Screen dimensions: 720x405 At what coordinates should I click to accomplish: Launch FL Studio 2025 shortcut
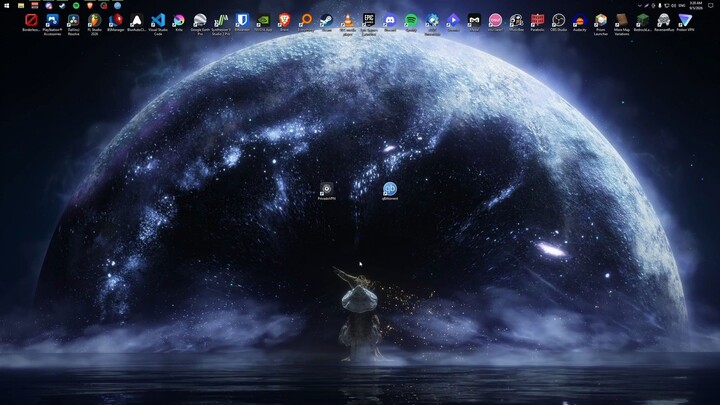tap(95, 23)
